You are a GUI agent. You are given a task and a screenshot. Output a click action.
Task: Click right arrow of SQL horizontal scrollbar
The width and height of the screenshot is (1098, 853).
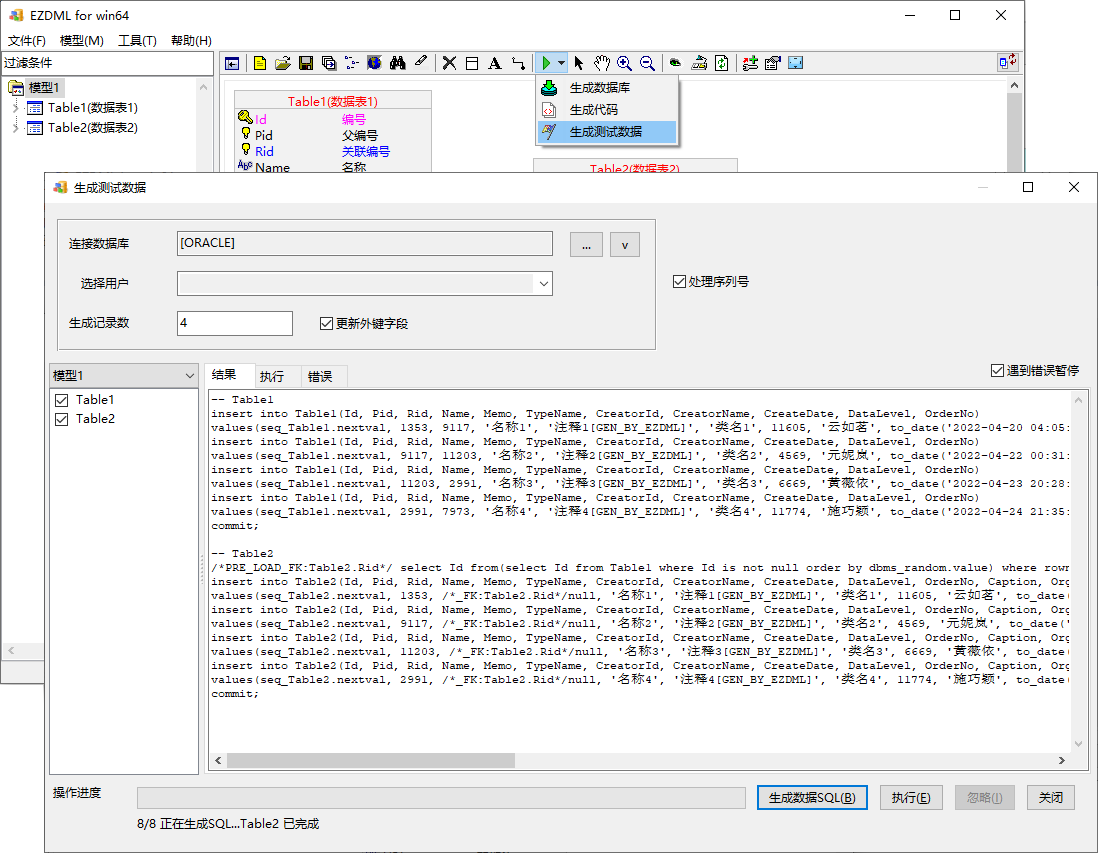click(1062, 761)
